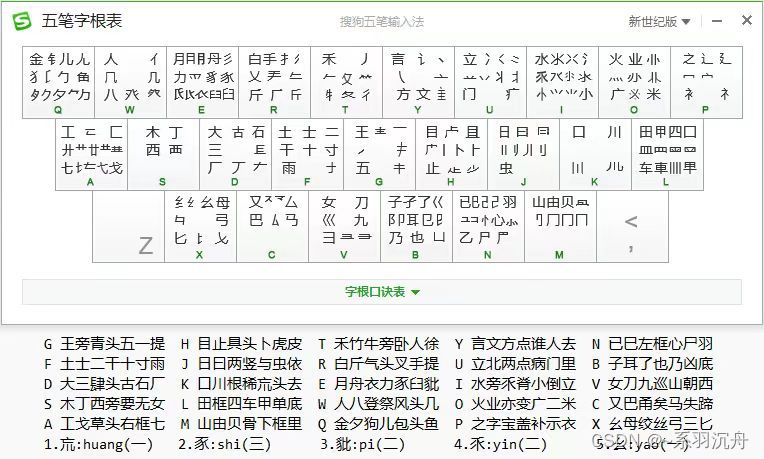Image resolution: width=764 pixels, height=459 pixels.
Task: Select the X key with 纟 radicals
Action: pos(201,227)
